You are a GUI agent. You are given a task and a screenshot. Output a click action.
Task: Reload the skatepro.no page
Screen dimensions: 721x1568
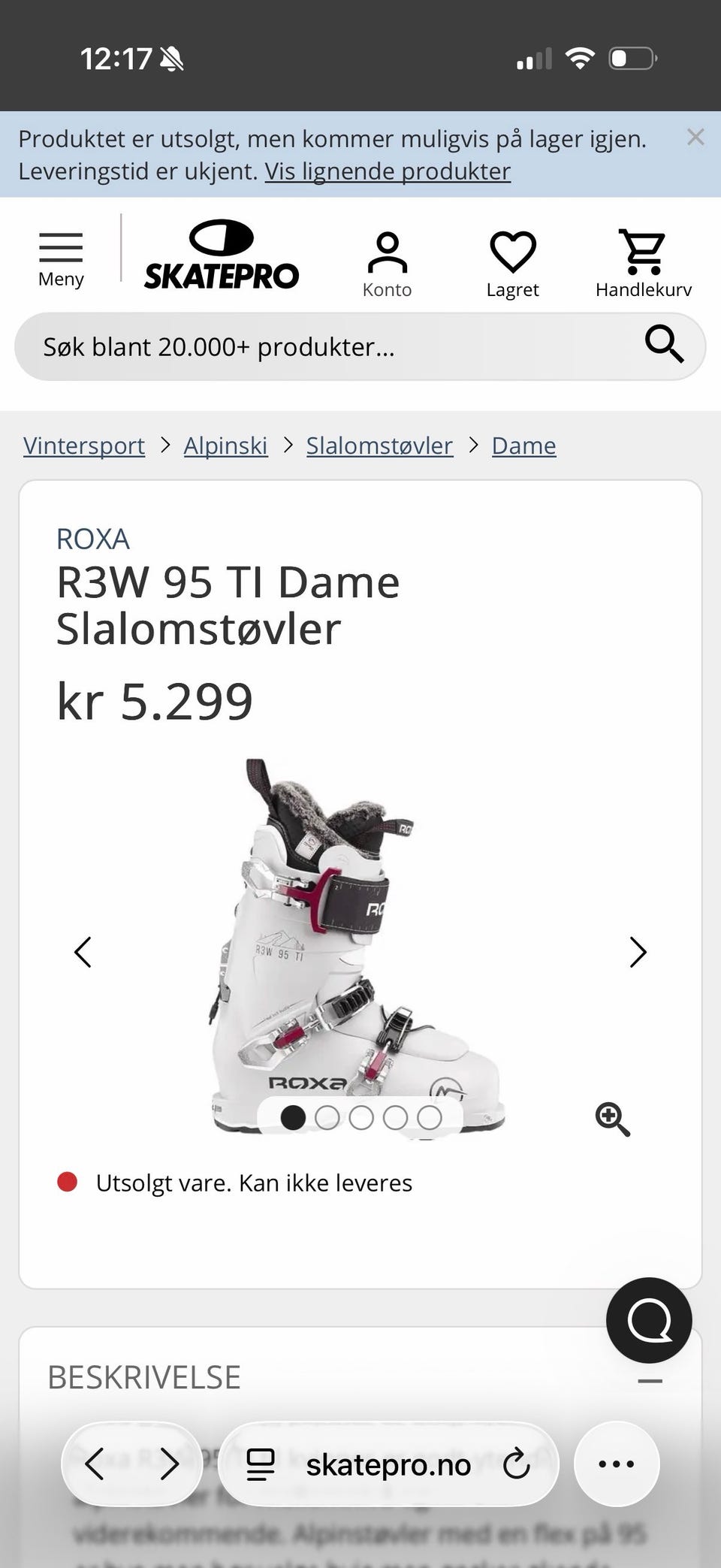[x=517, y=1464]
